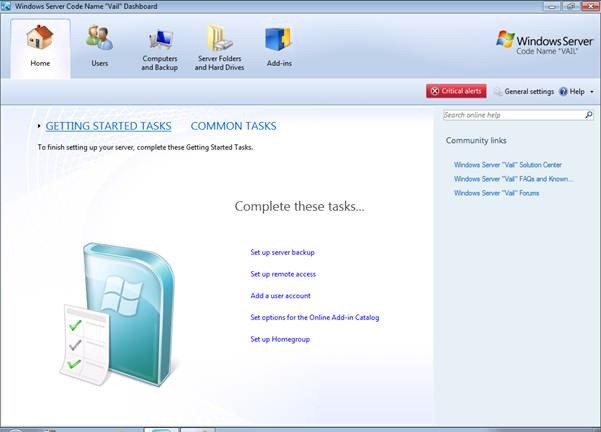Click the To finish setting up your server text
This screenshot has height=432, width=601.
145,147
